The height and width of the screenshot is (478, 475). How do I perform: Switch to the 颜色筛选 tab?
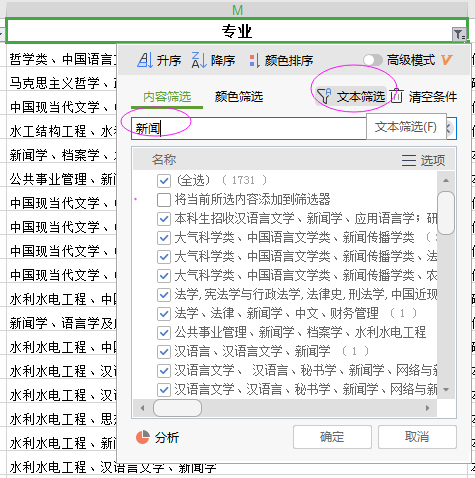(239, 97)
